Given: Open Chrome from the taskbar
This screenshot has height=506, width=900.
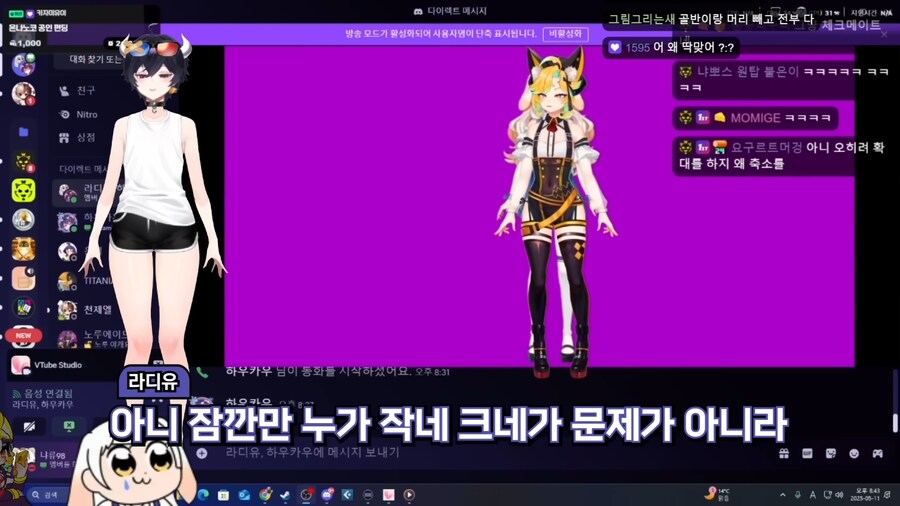Looking at the screenshot, I should pyautogui.click(x=265, y=495).
